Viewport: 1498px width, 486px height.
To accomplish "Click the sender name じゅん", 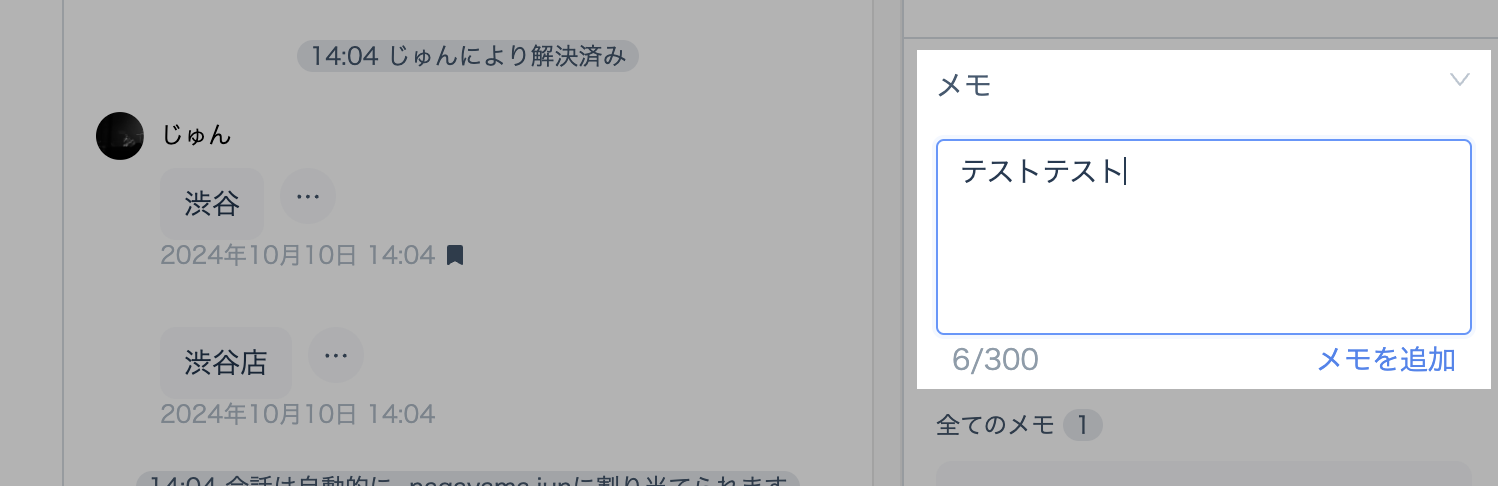I will [x=197, y=135].
